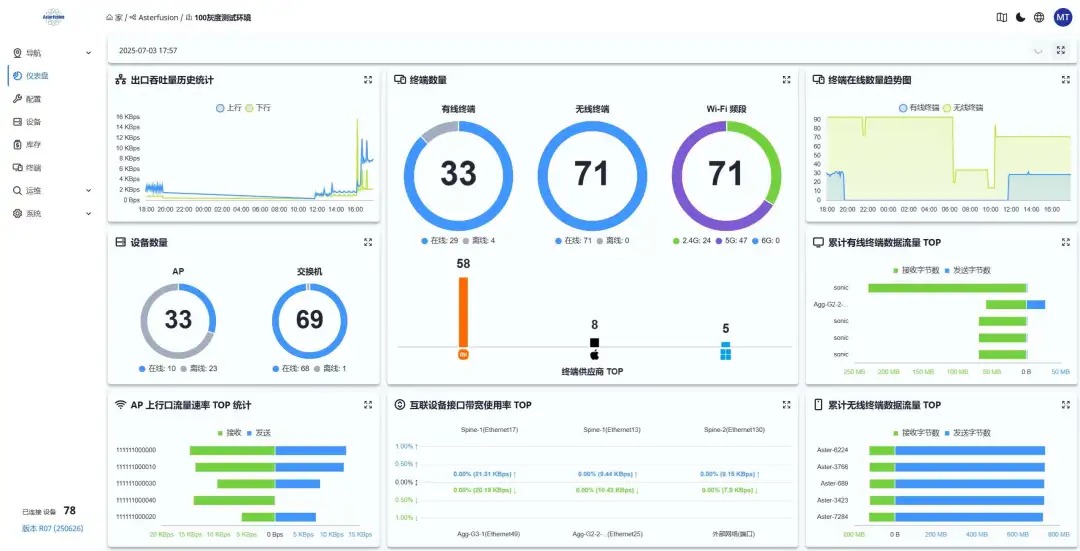The width and height of the screenshot is (1080, 551).
Task: Click the orange 58 vendor bar
Action: point(464,313)
